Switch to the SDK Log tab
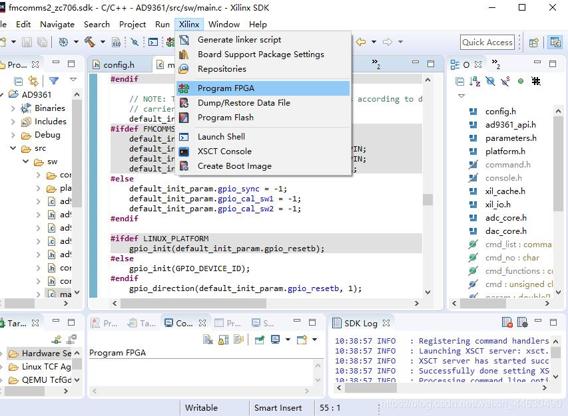568x416 pixels. [x=361, y=323]
